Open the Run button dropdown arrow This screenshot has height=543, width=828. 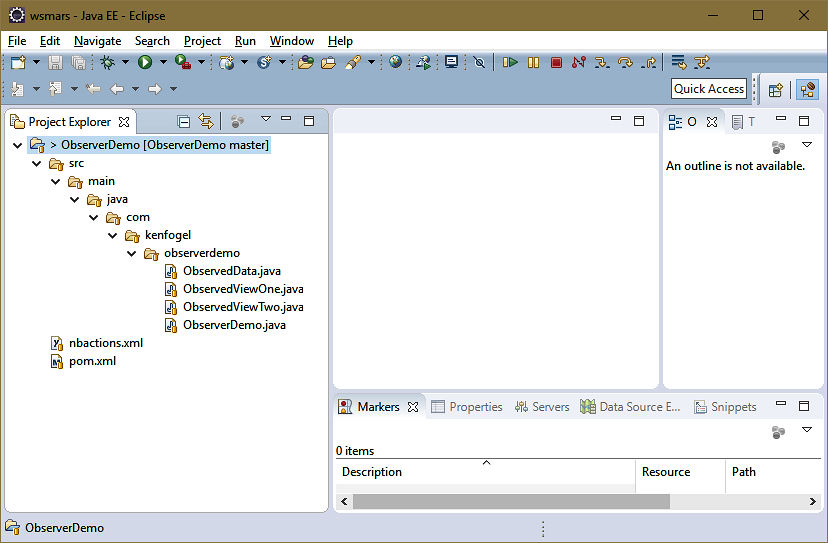click(162, 63)
